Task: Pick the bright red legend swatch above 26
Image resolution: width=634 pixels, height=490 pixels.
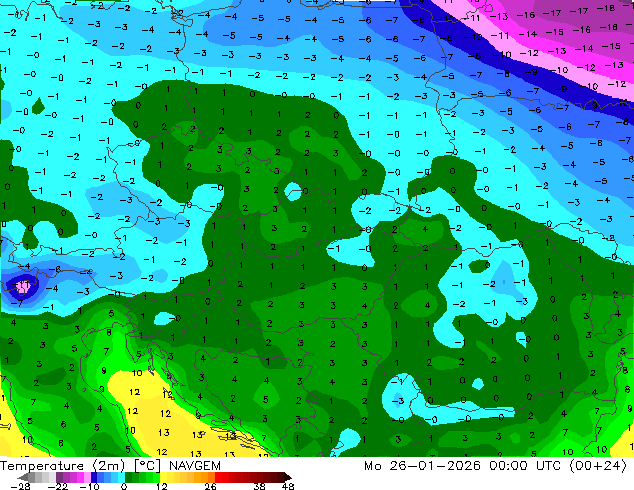Action: [218, 477]
